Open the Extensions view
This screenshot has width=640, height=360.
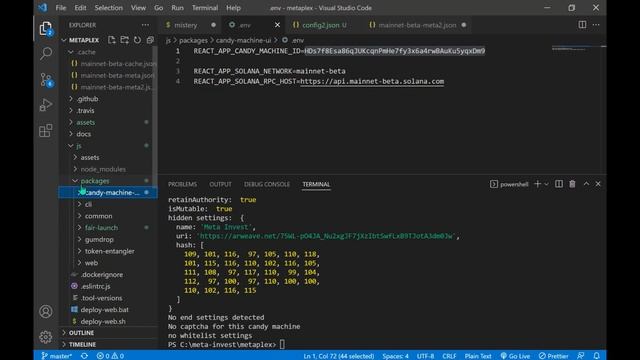(x=46, y=131)
